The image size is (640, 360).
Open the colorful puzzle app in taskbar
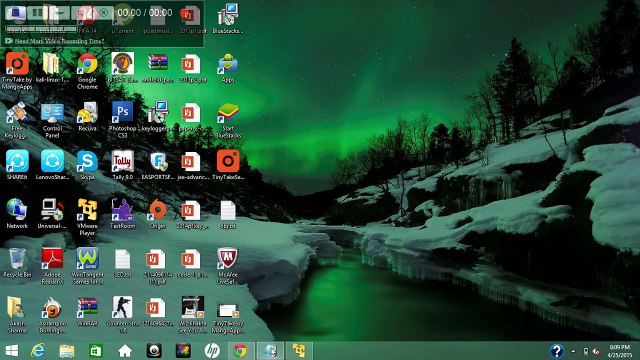pyautogui.click(x=183, y=351)
